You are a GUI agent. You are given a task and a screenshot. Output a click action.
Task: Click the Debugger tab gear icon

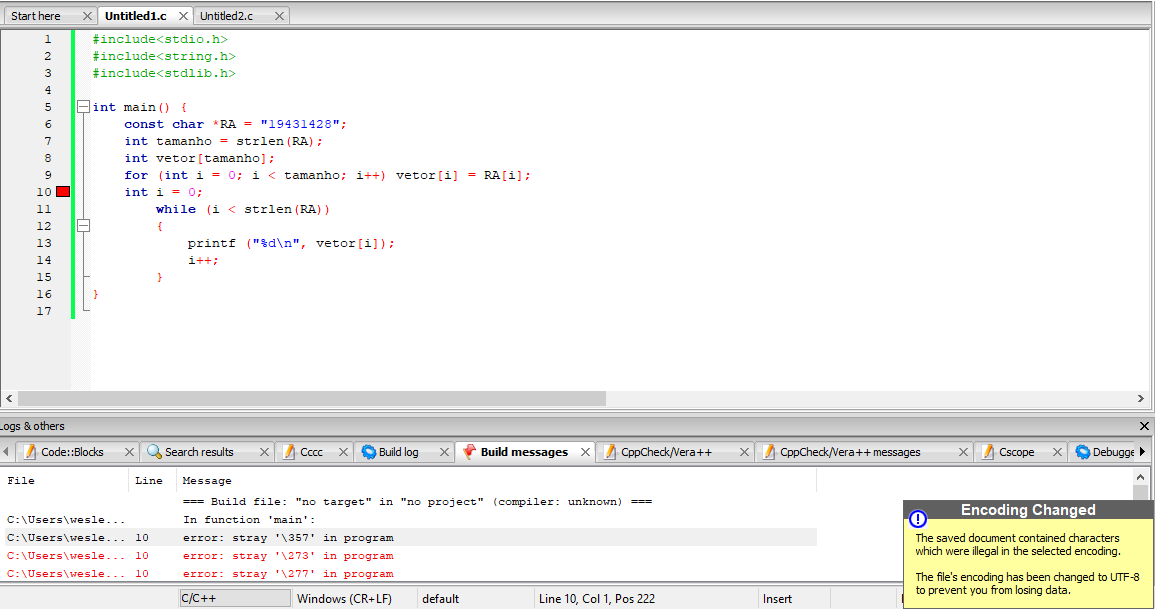[1083, 452]
